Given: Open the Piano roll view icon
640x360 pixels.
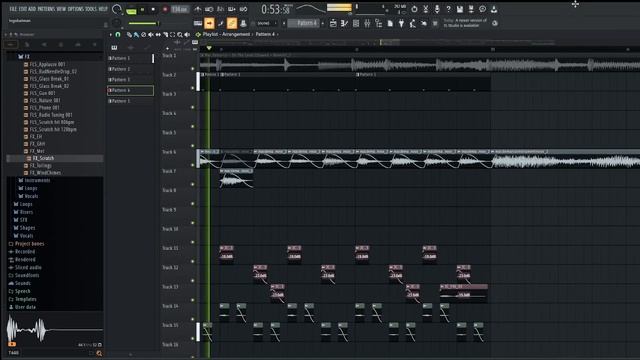Looking at the screenshot, I should tap(344, 24).
